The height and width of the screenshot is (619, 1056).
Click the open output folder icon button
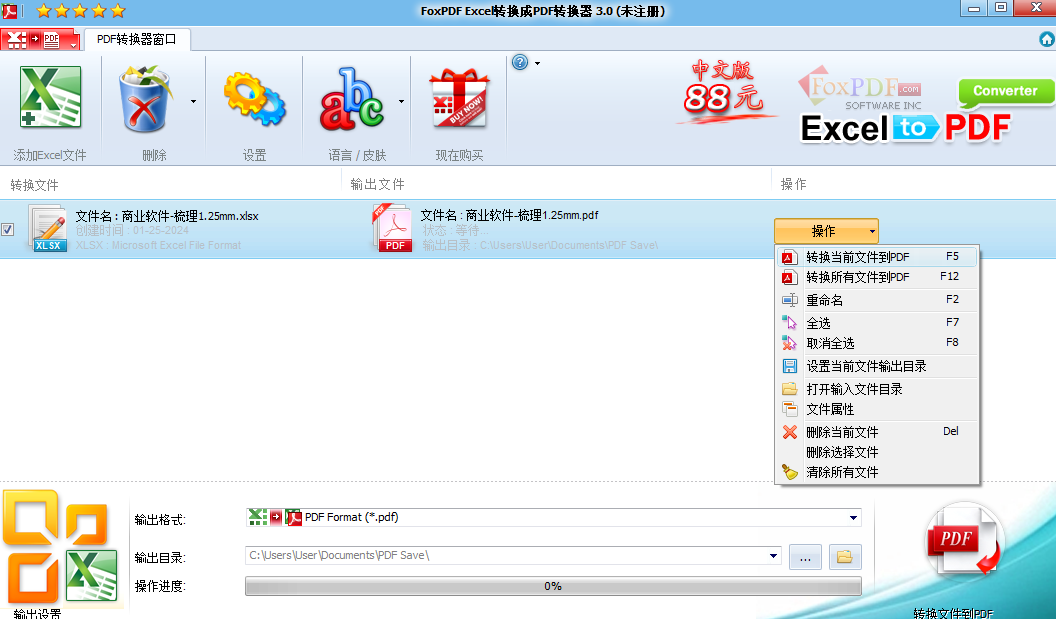pyautogui.click(x=845, y=557)
